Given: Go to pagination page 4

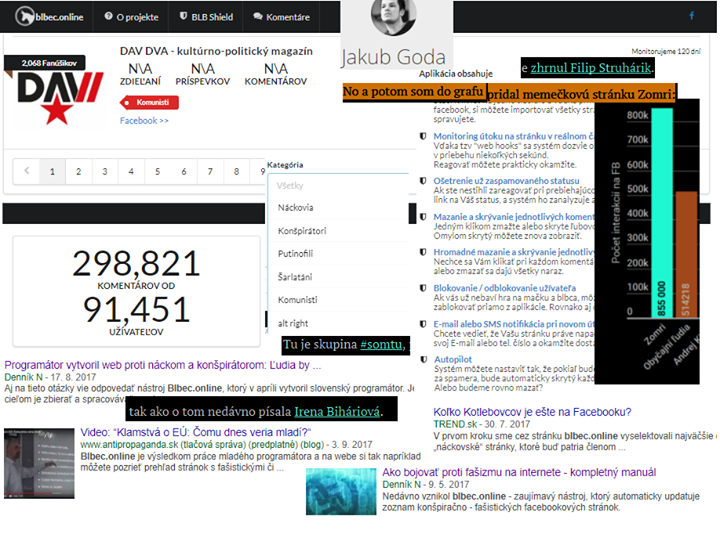Looking at the screenshot, I should (x=131, y=171).
